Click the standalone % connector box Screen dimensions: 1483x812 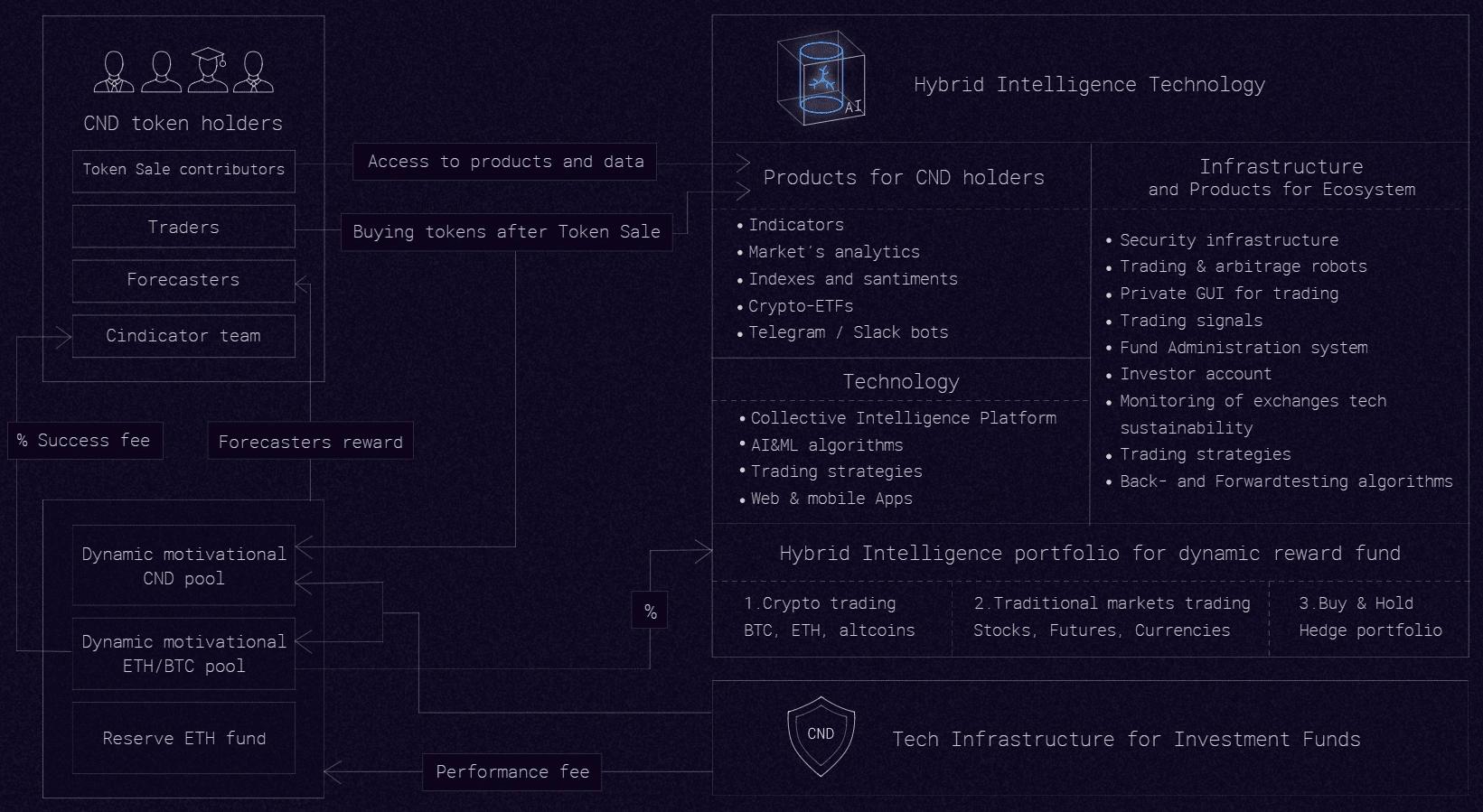tap(650, 611)
